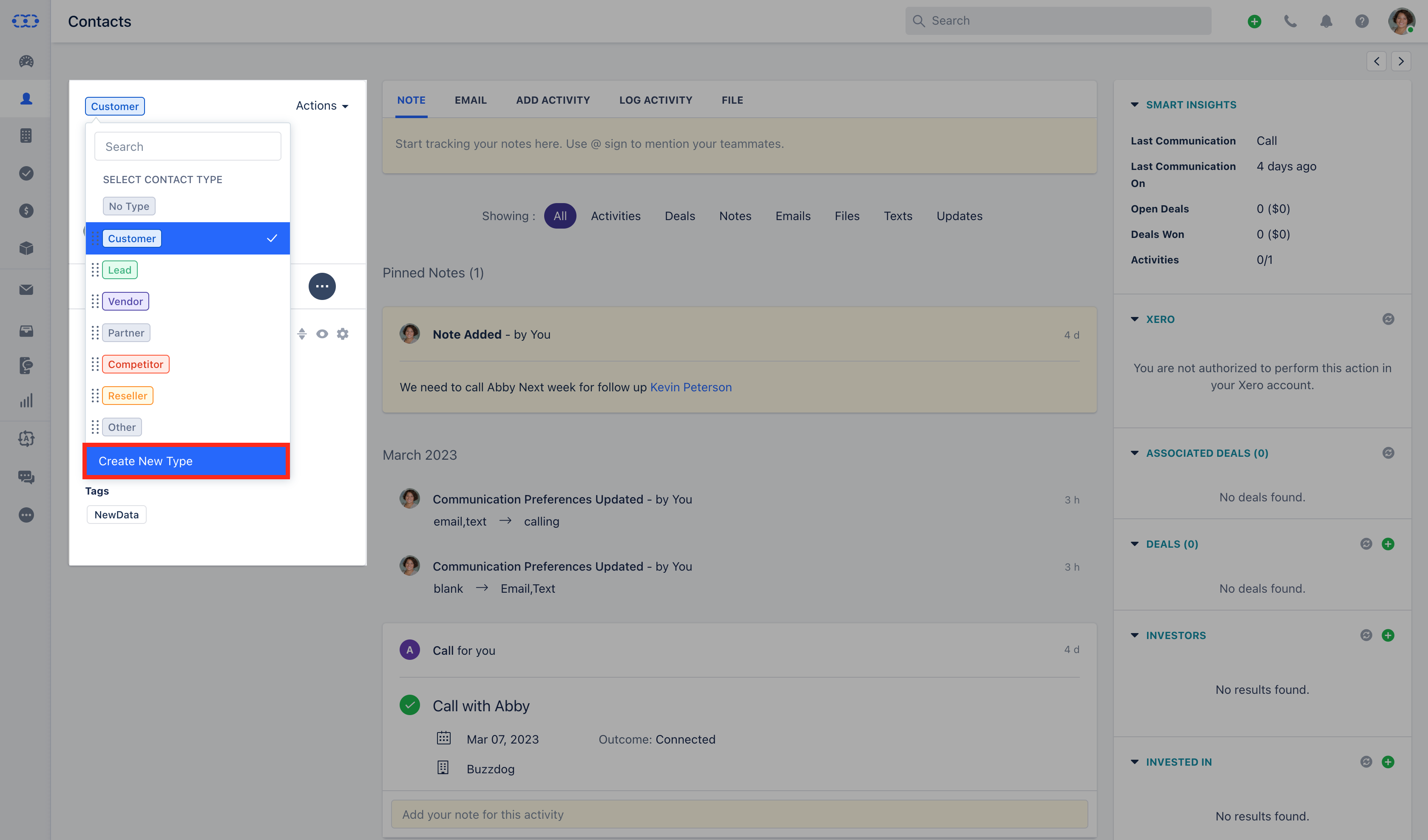Image resolution: width=1428 pixels, height=840 pixels.
Task: Refresh the Invested In section
Action: (1366, 762)
